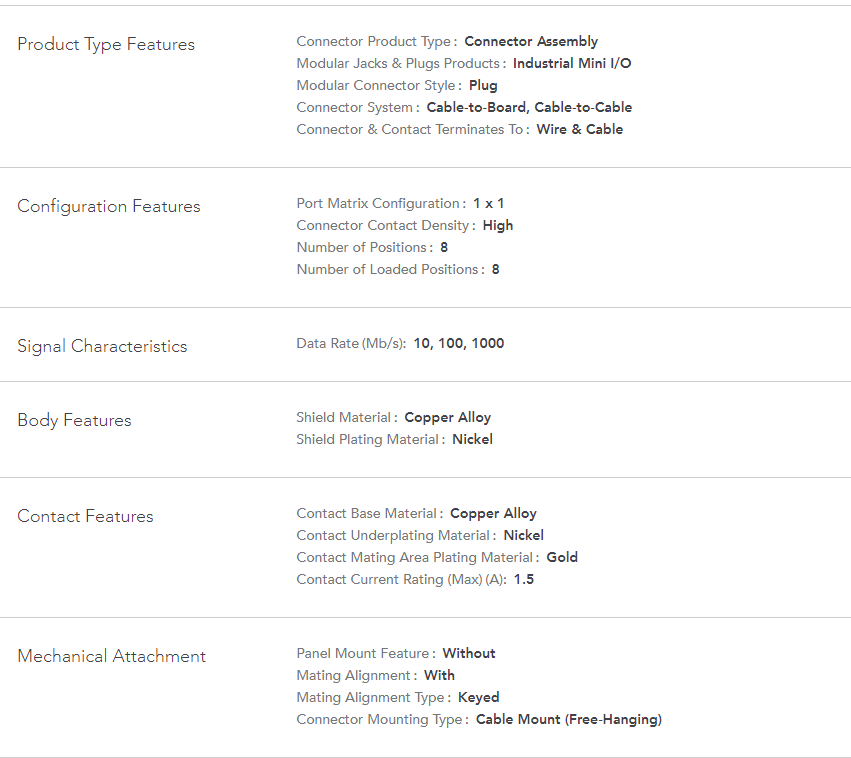Select the Contact Base Material Copper Alloy value

[493, 514]
